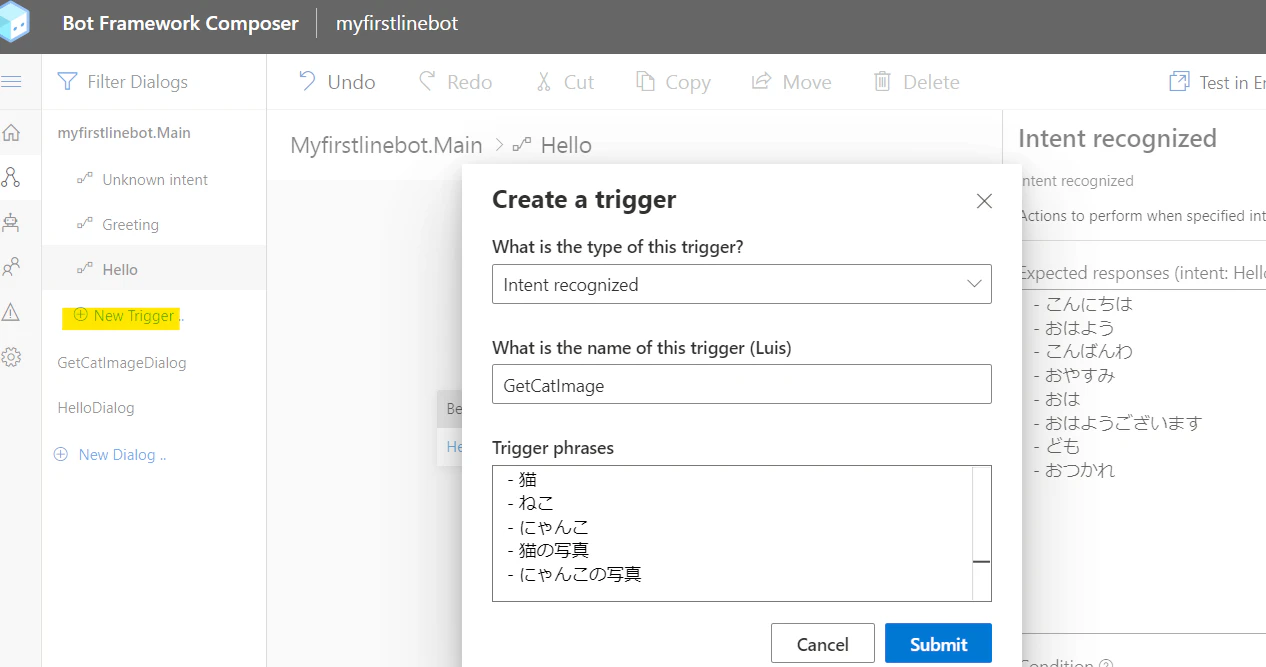Click 'こんばんわ' in expected responses
This screenshot has width=1266, height=667.
tap(1089, 350)
